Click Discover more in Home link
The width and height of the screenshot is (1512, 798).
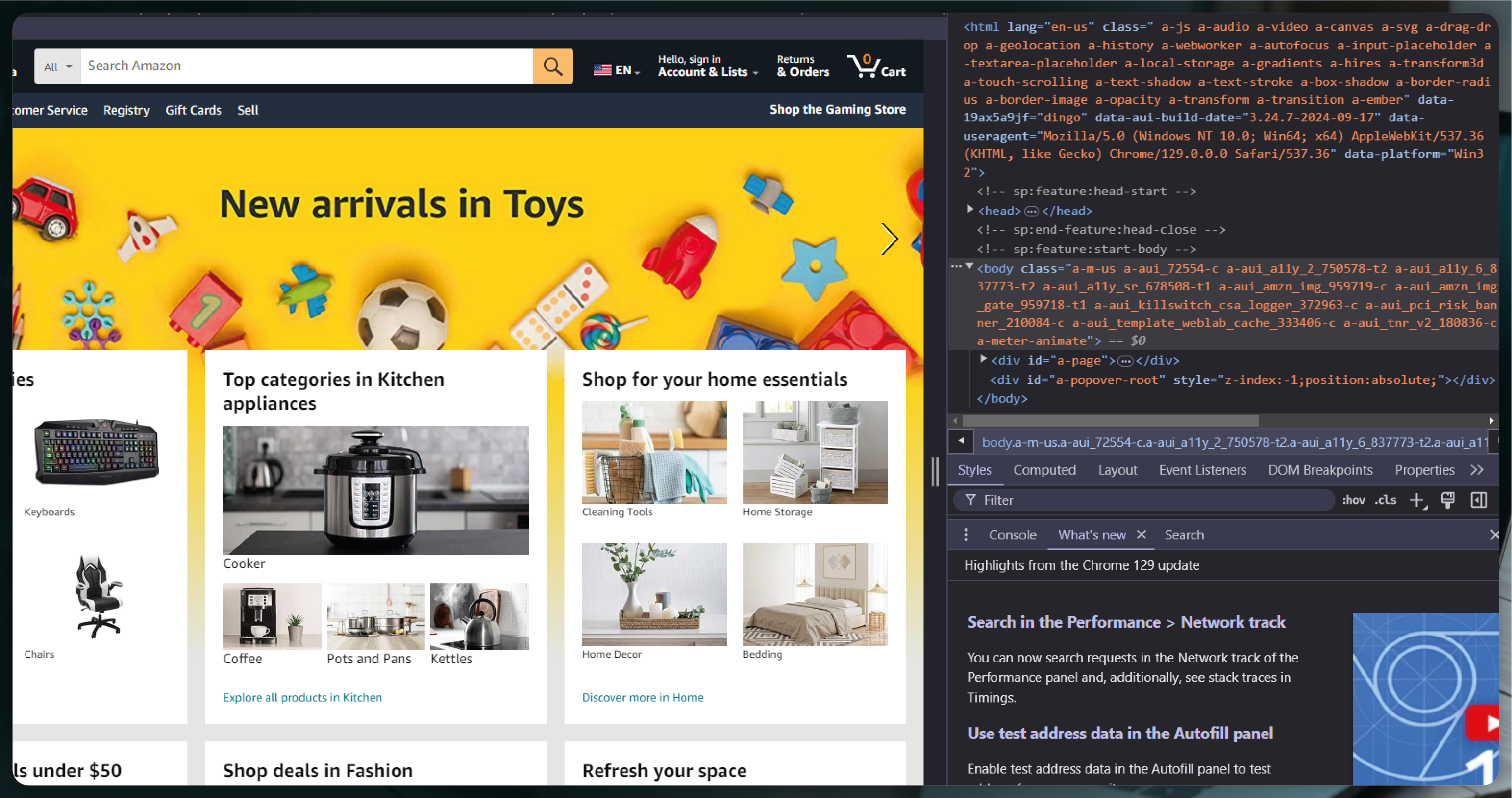click(641, 697)
